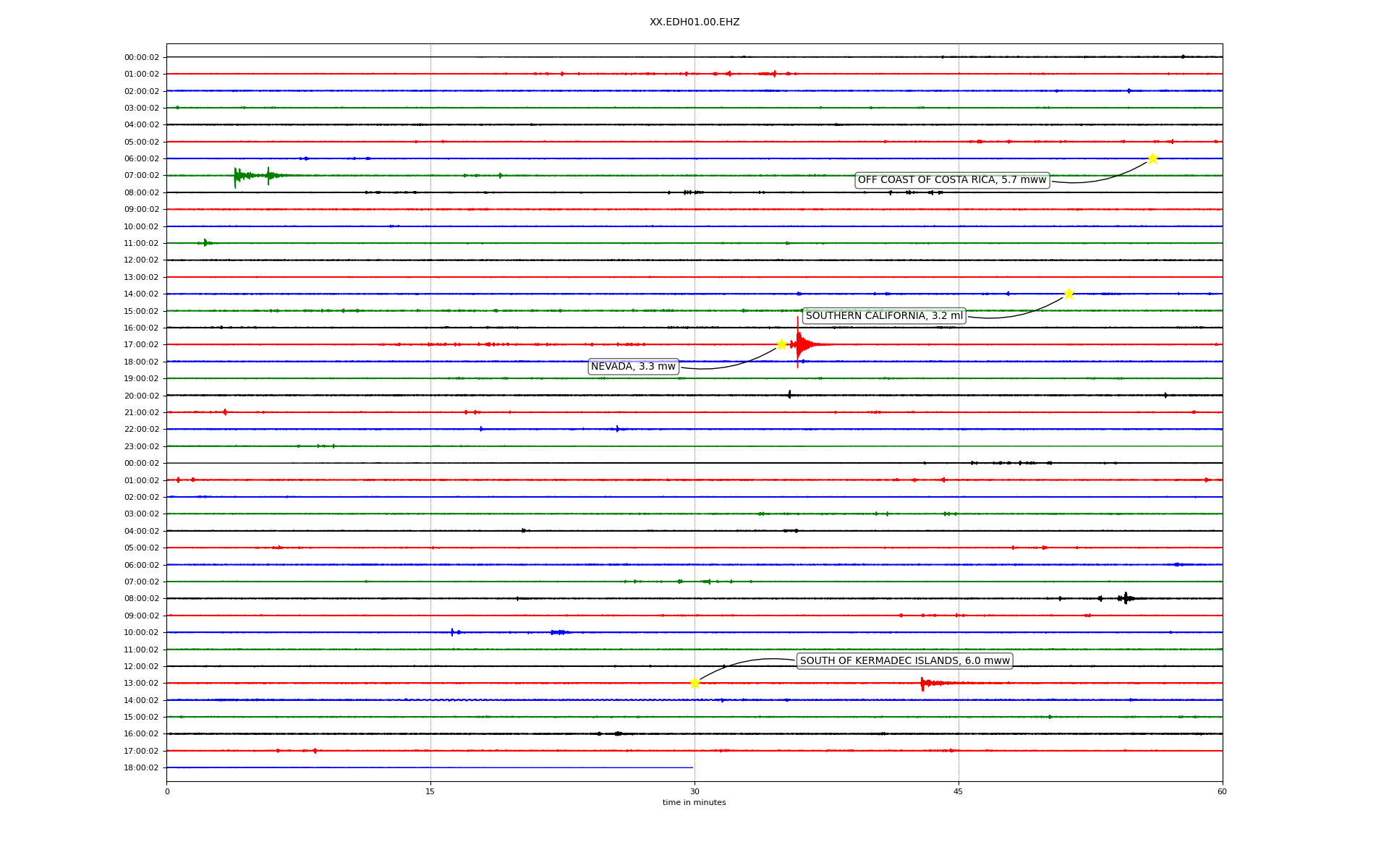This screenshot has height=868, width=1389.
Task: Click the yellow star marking the Nevada event
Action: click(x=781, y=344)
